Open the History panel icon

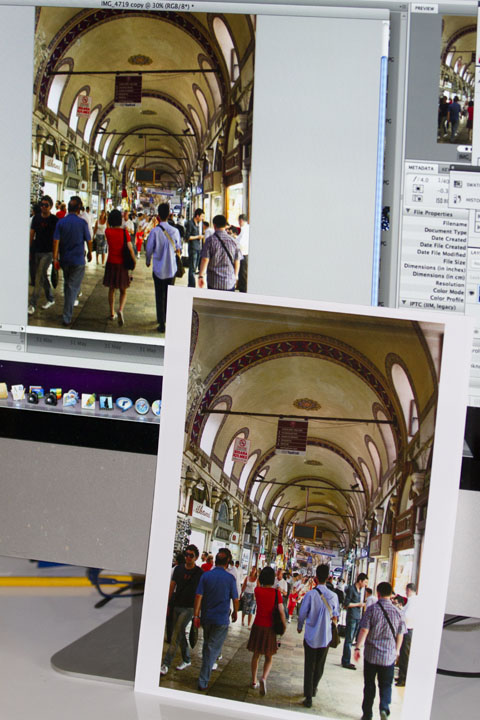click(x=457, y=199)
